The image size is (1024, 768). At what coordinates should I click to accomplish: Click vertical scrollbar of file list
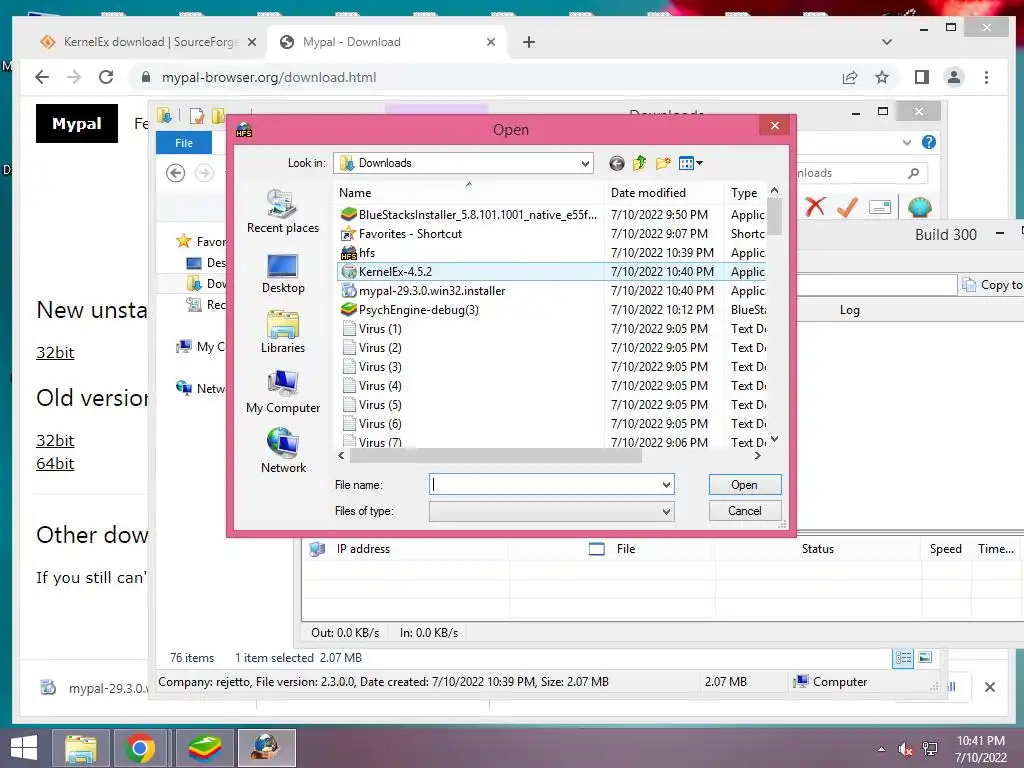click(x=775, y=216)
